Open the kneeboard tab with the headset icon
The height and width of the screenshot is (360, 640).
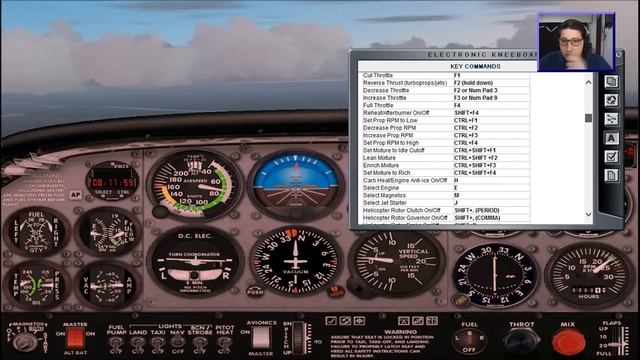click(611, 100)
